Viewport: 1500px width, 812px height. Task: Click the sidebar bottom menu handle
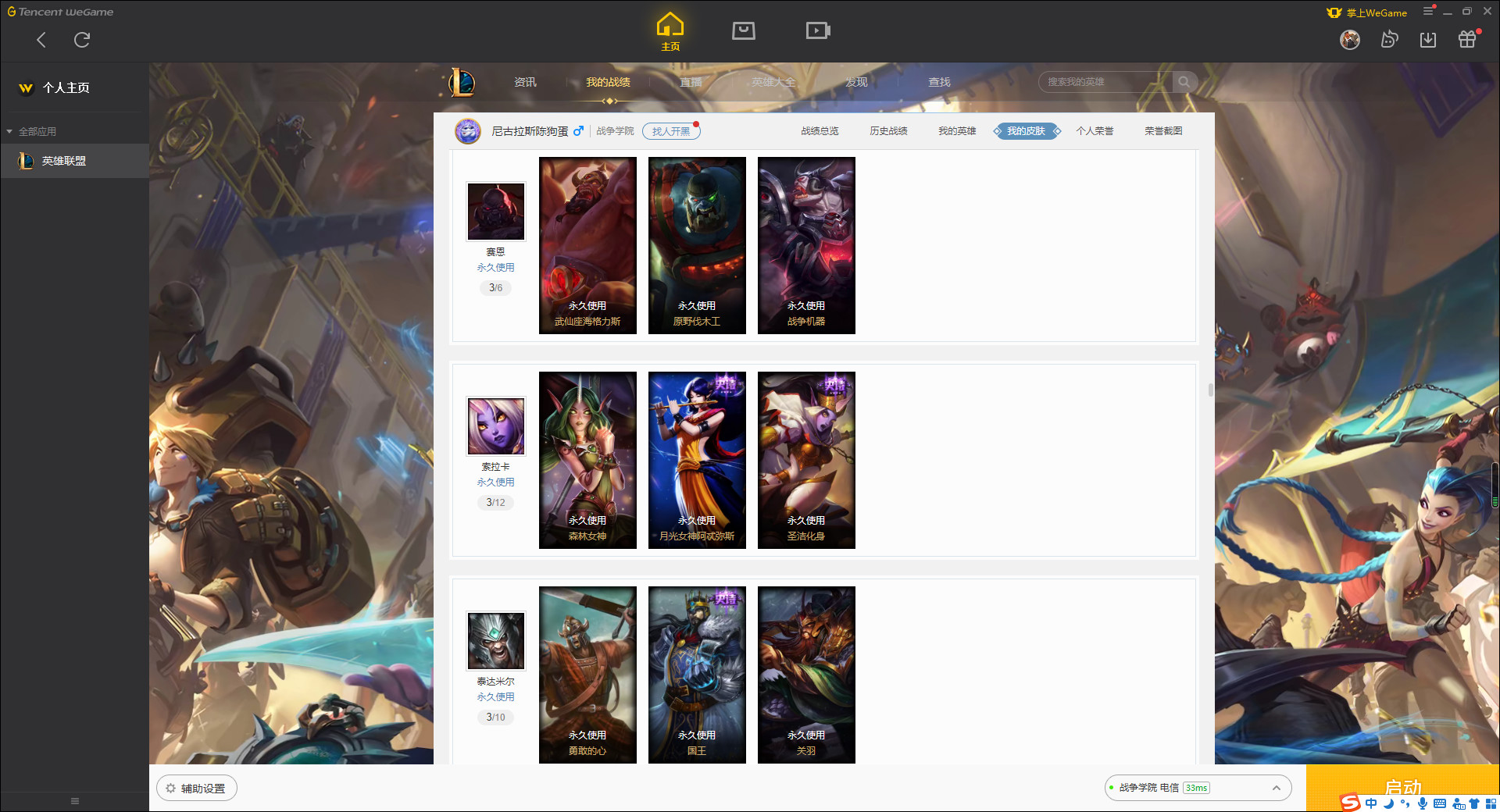coord(75,801)
